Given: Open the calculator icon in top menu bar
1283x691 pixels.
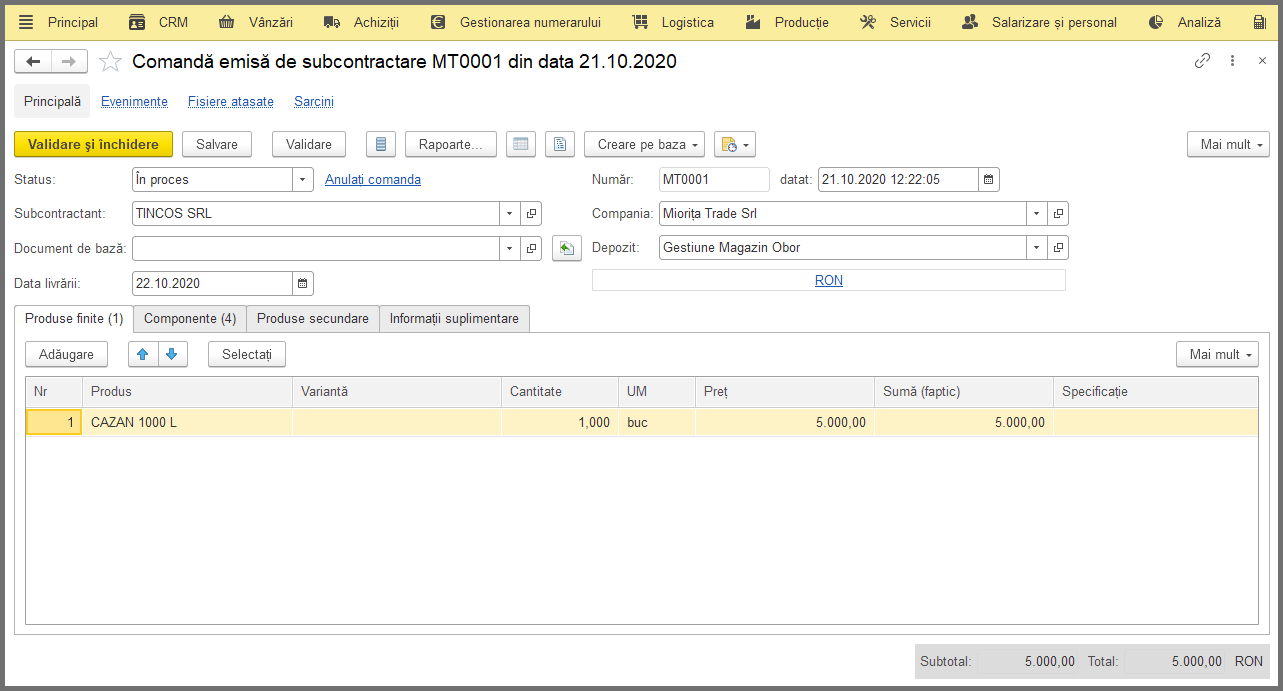Looking at the screenshot, I should pyautogui.click(x=1259, y=22).
